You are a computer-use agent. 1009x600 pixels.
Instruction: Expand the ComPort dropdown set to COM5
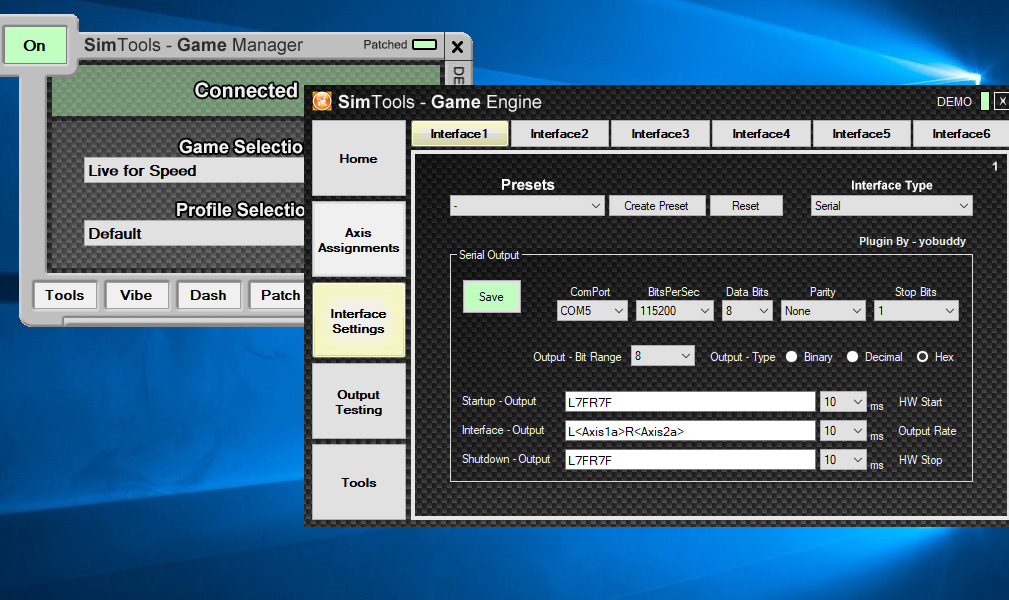pyautogui.click(x=591, y=311)
